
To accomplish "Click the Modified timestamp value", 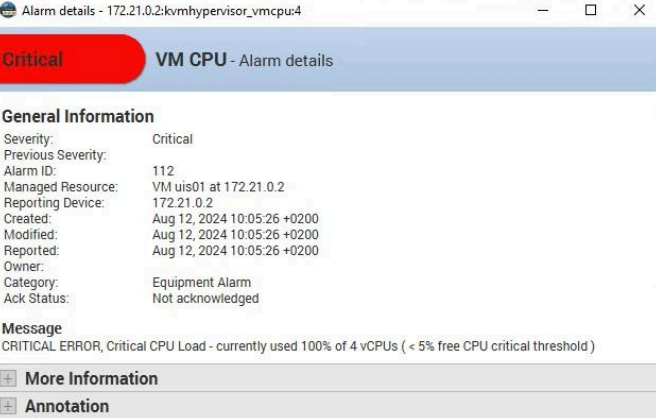I will pos(236,234).
